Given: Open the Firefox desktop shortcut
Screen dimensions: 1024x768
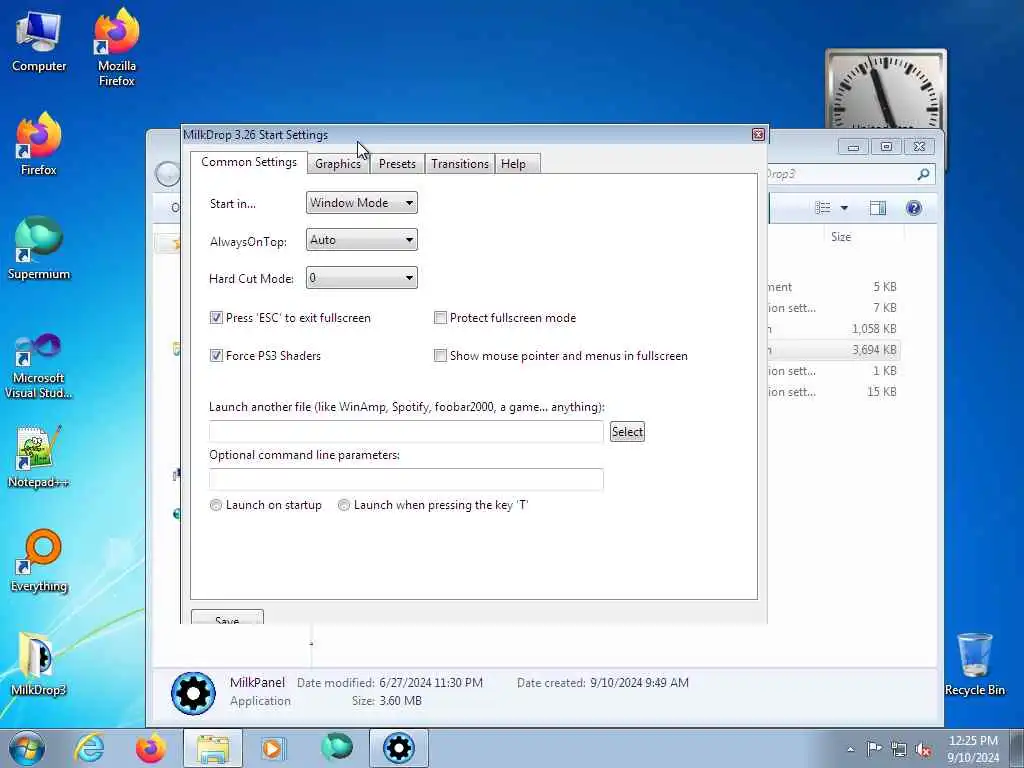Looking at the screenshot, I should pos(39,144).
